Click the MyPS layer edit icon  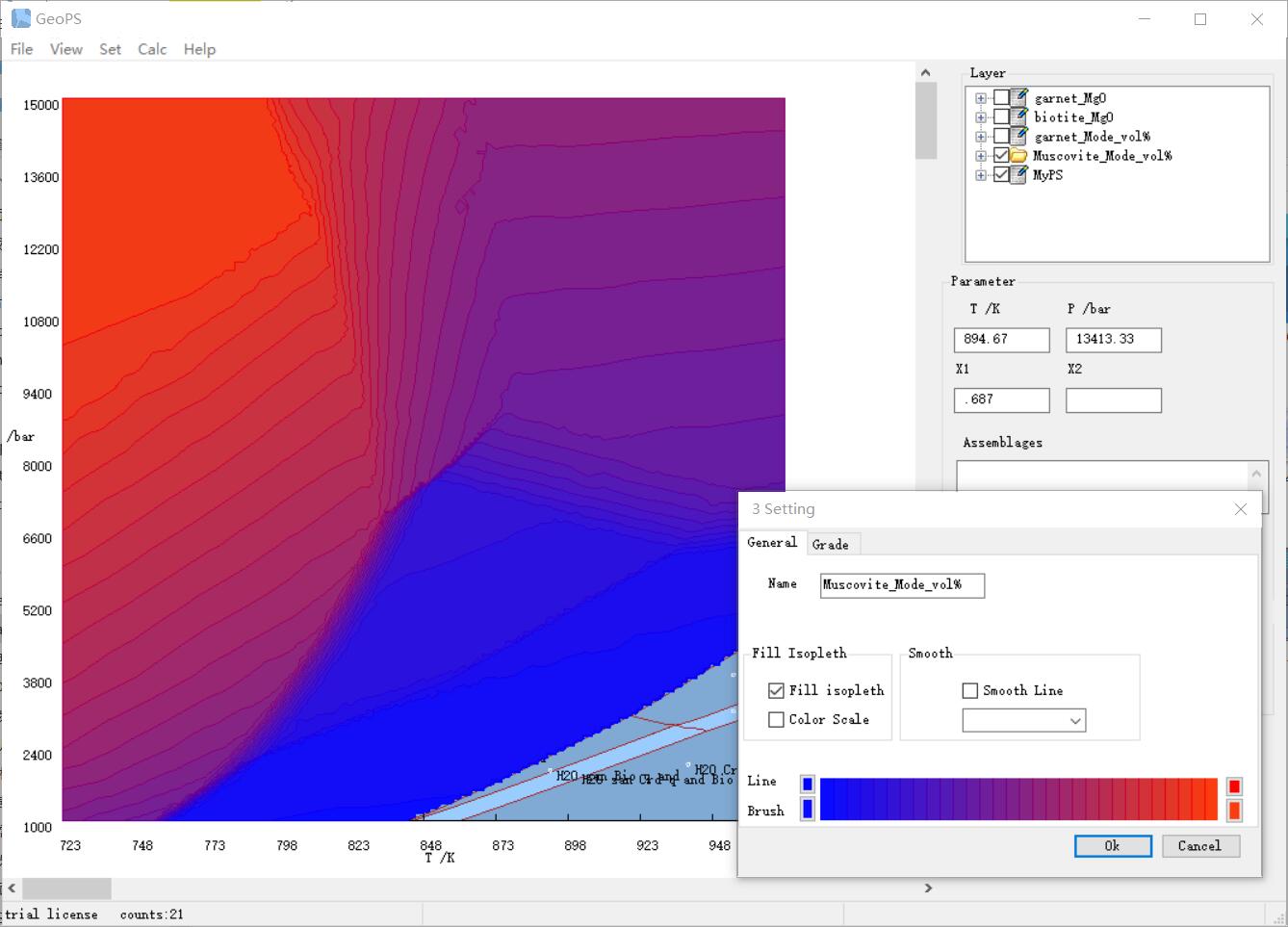point(1018,174)
